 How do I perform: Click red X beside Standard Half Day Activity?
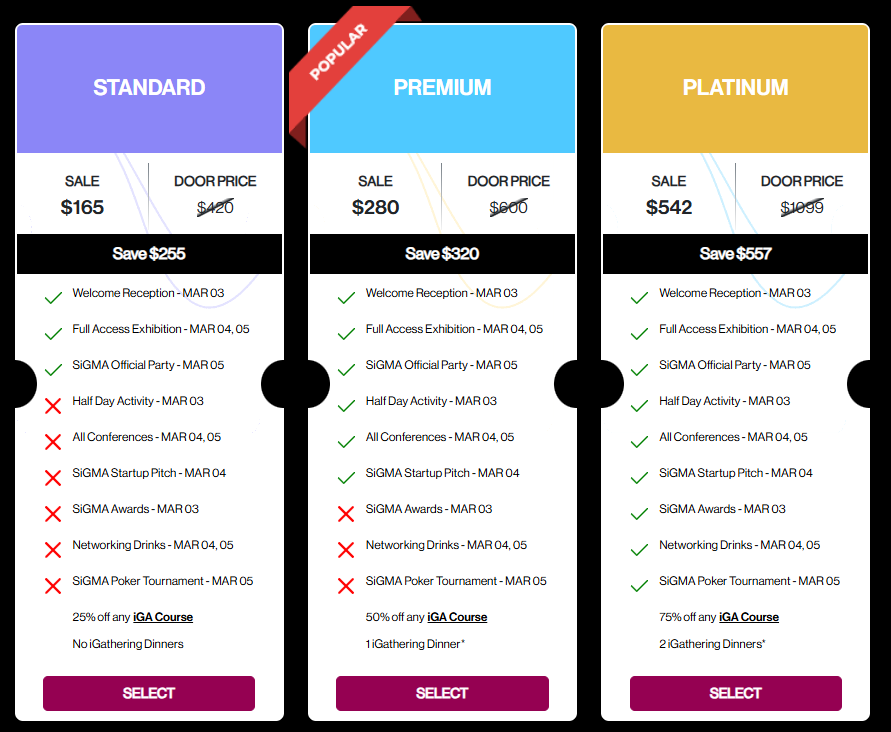53,405
